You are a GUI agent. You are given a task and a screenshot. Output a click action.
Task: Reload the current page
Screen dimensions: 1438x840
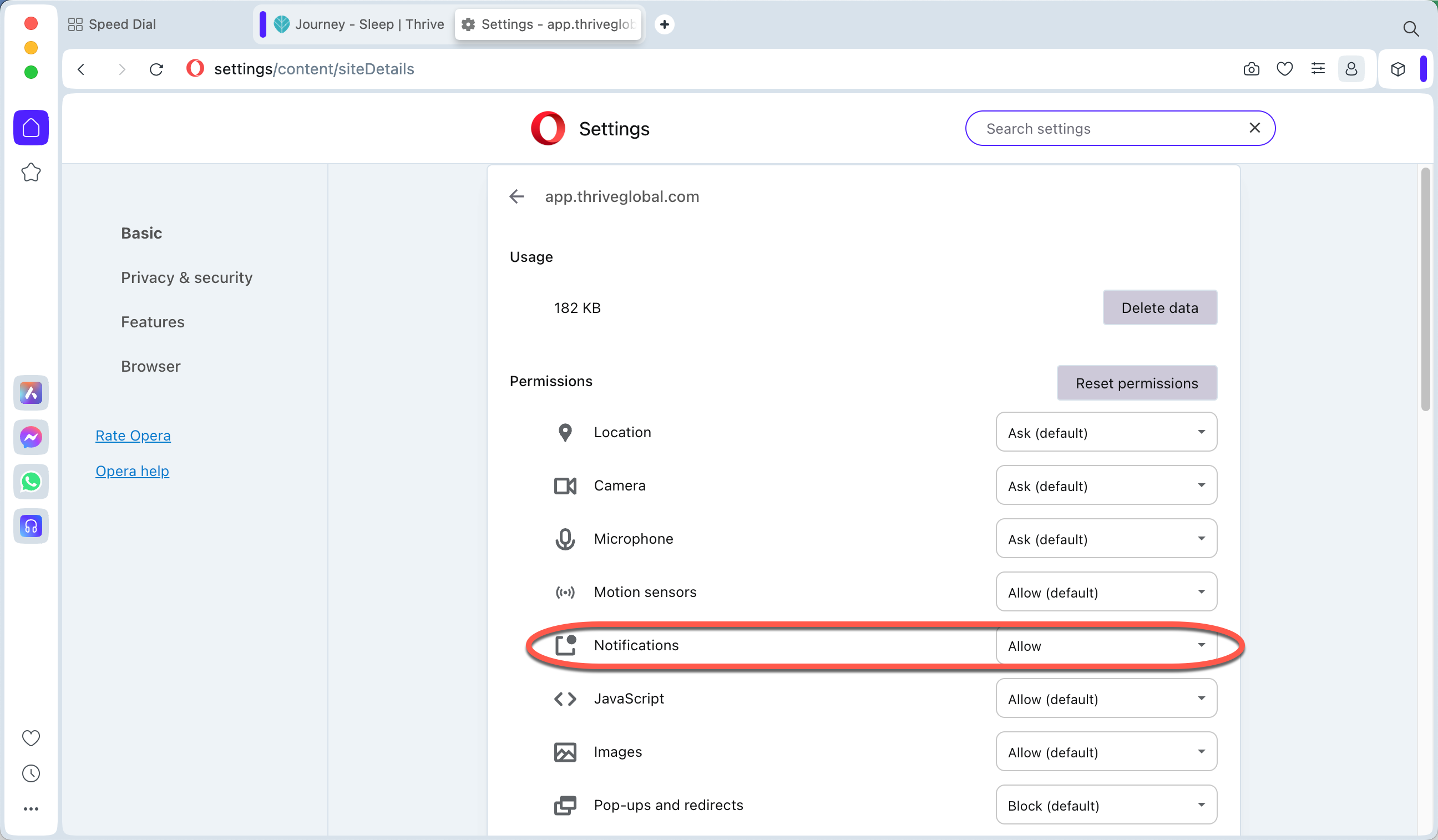156,69
